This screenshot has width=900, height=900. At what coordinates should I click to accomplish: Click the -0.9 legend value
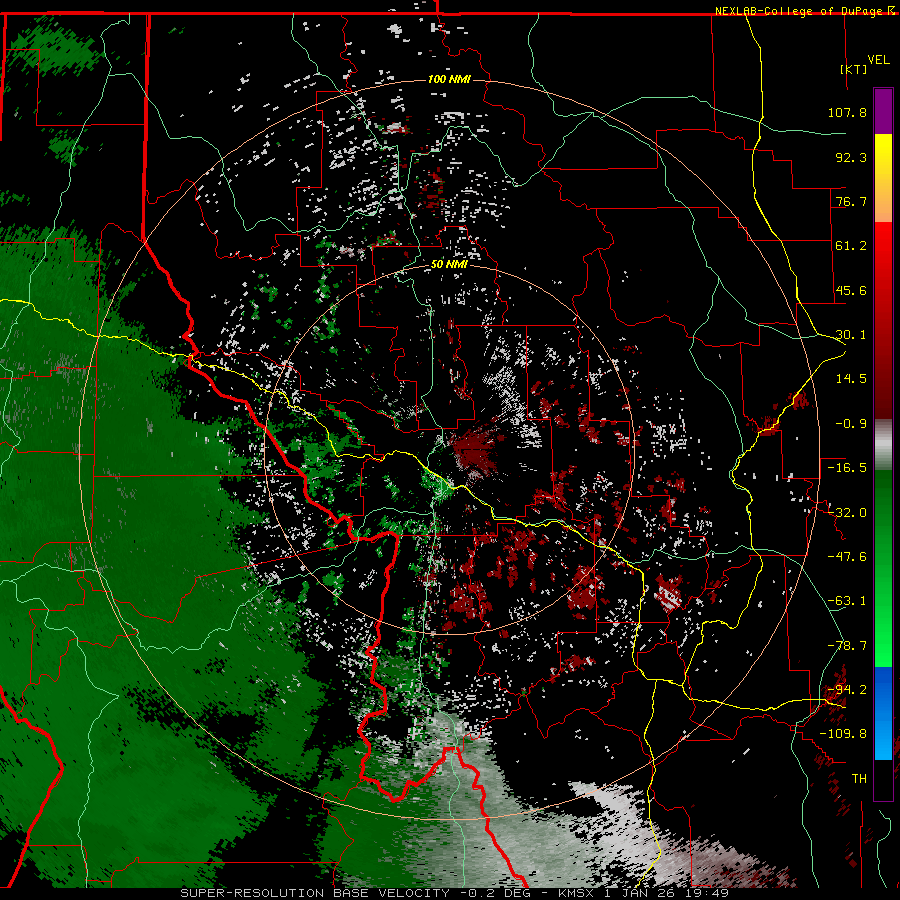[851, 424]
